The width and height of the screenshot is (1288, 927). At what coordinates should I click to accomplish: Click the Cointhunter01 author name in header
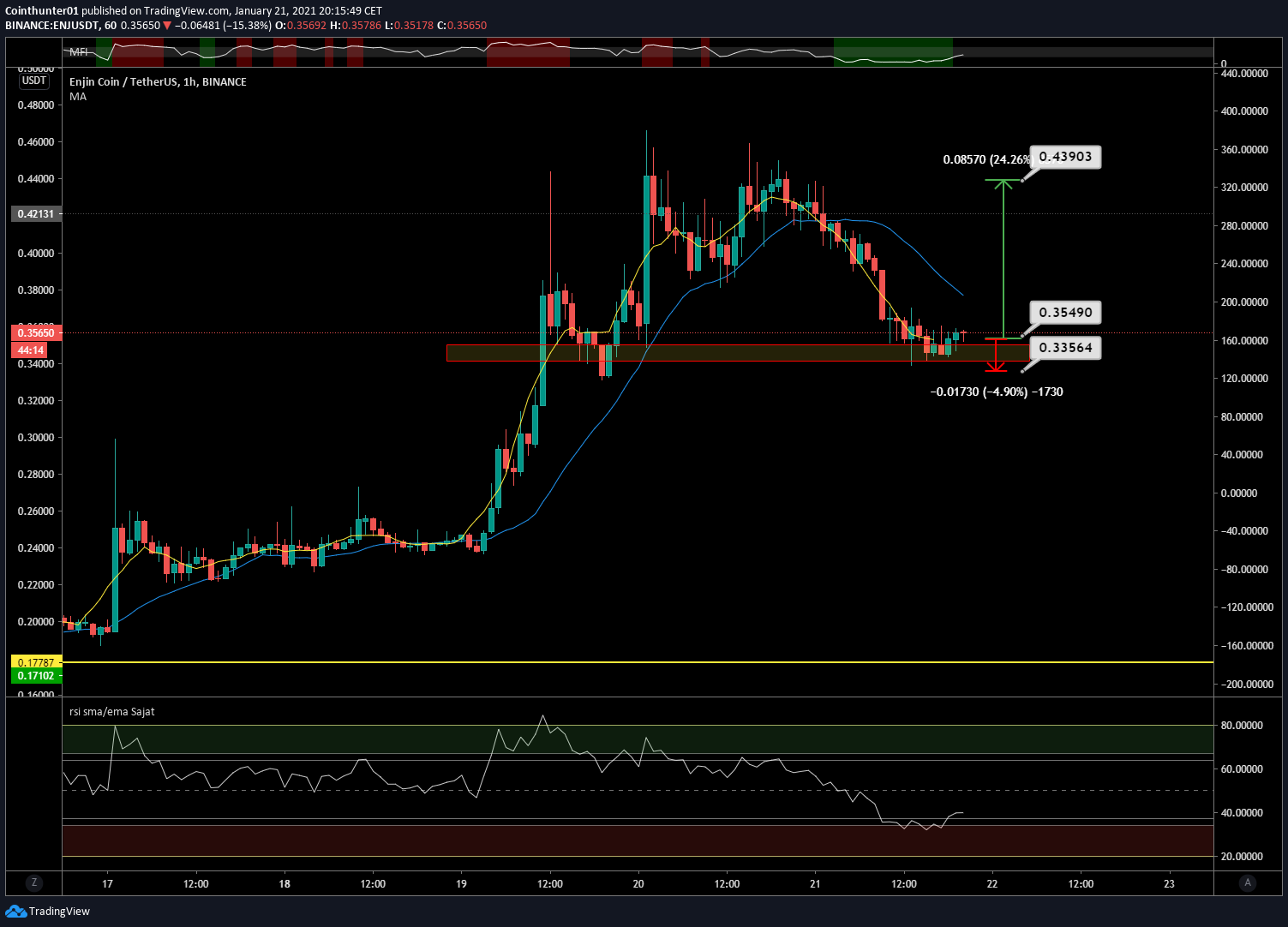(42, 11)
